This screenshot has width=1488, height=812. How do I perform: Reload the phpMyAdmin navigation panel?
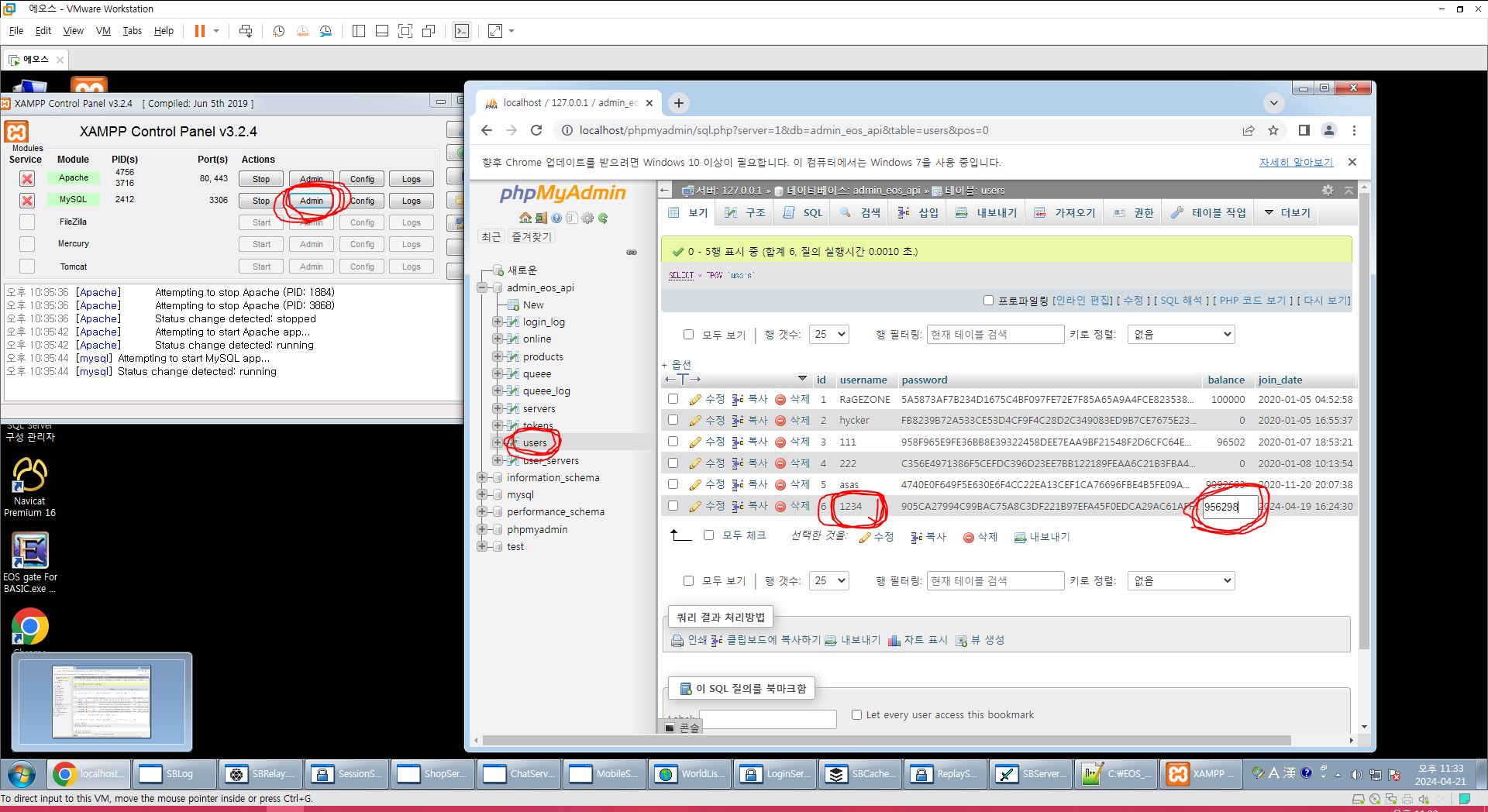pos(603,218)
